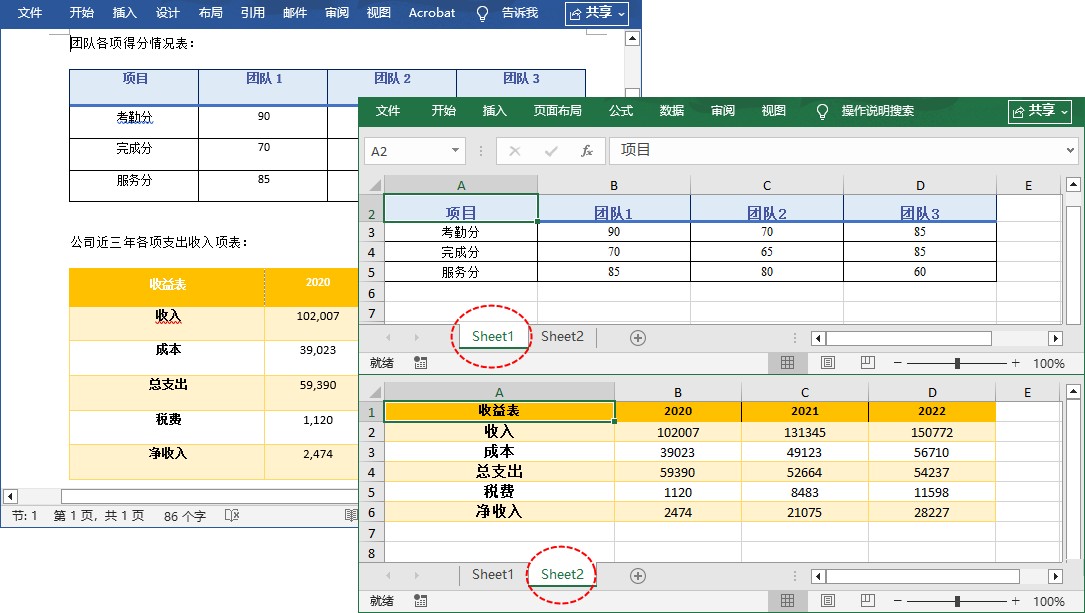Viewport: 1085px width, 613px height.
Task: Click the zoom slider handle in 团队 Excel window
Action: pyautogui.click(x=957, y=363)
